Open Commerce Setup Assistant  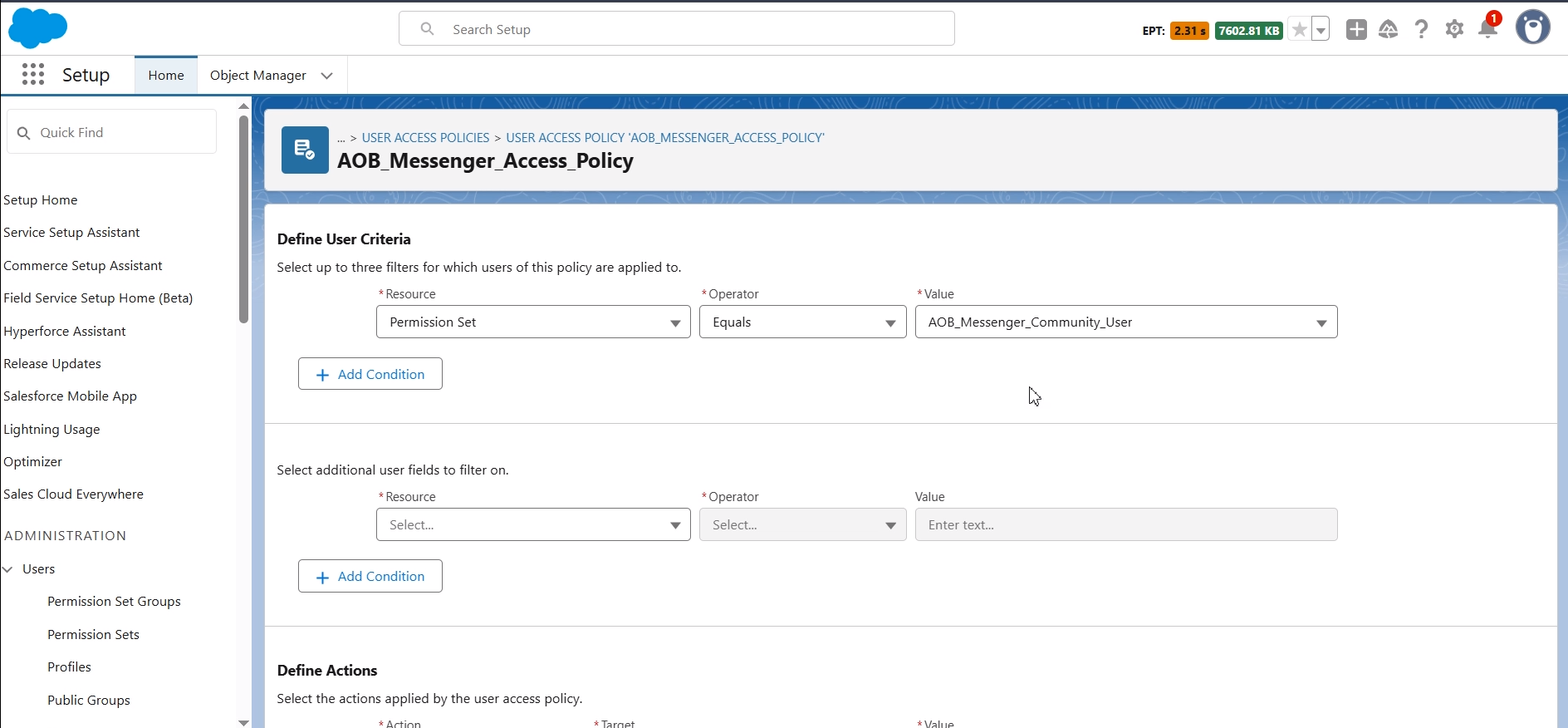(x=83, y=266)
